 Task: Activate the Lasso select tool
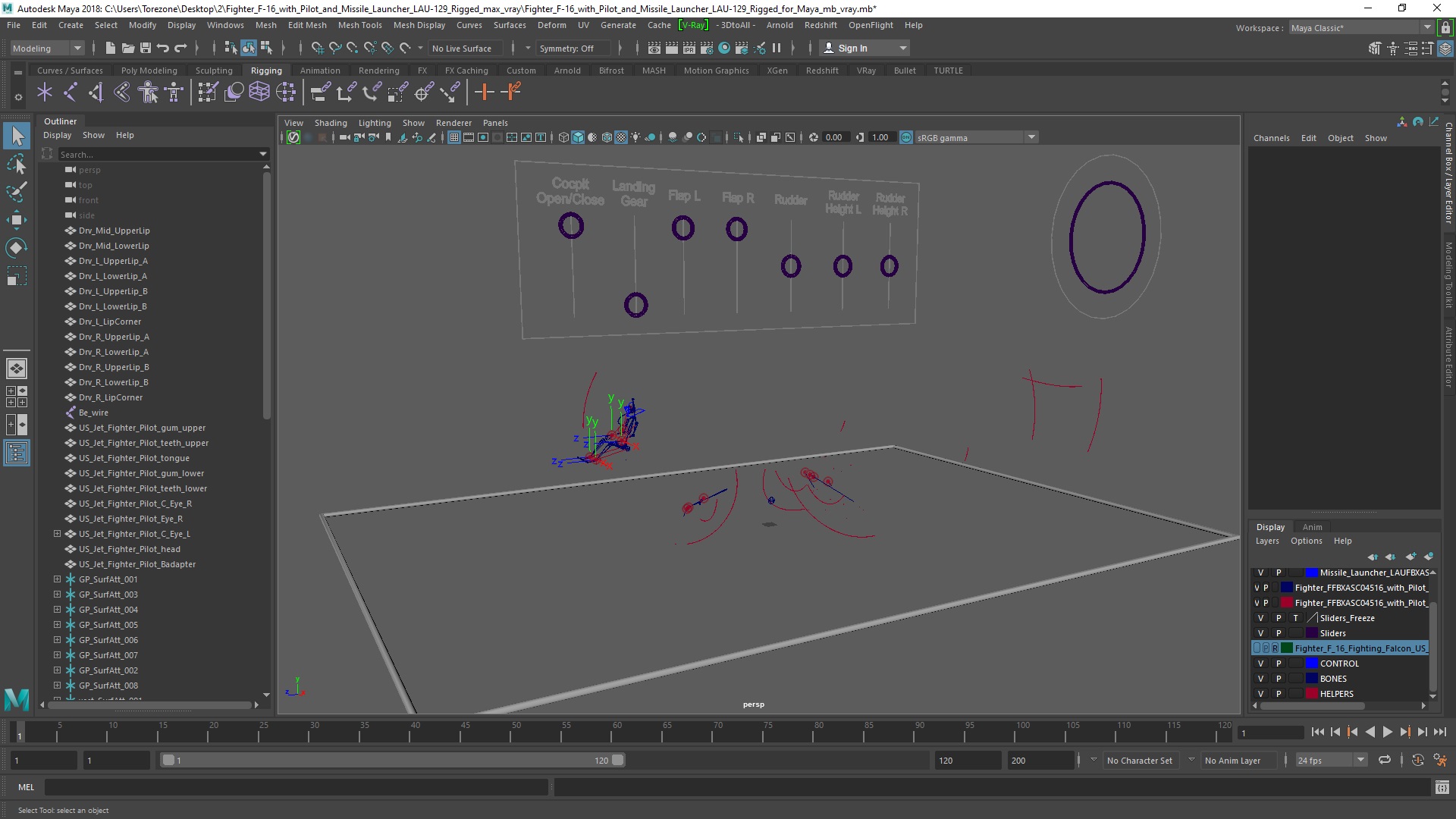(17, 164)
